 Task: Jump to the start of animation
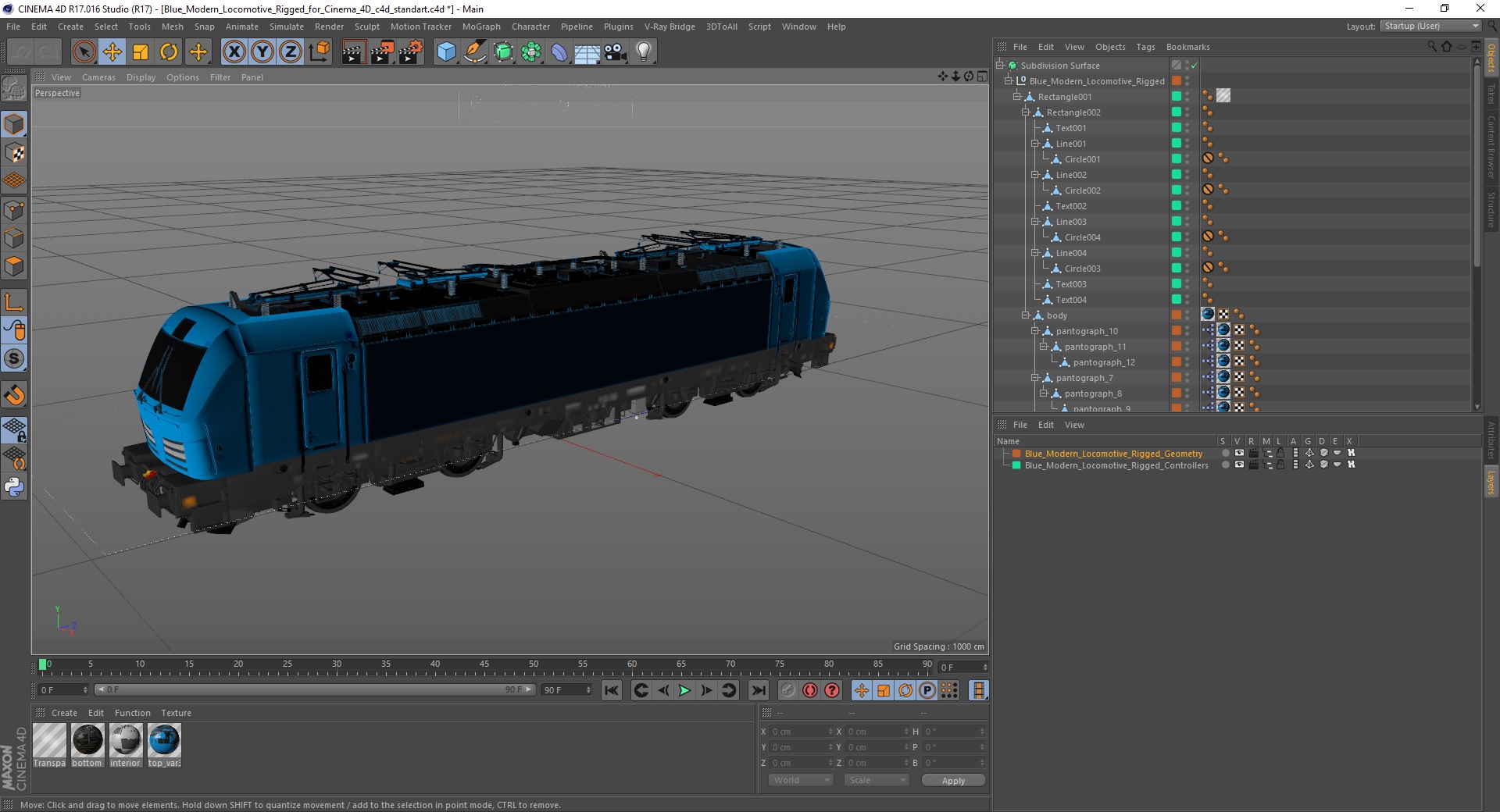[x=612, y=690]
